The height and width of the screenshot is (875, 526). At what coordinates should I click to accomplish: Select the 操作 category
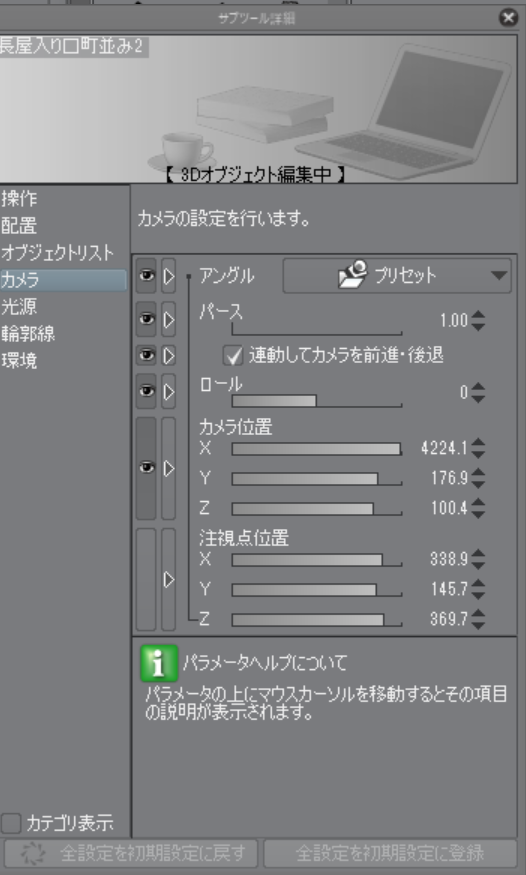64,199
